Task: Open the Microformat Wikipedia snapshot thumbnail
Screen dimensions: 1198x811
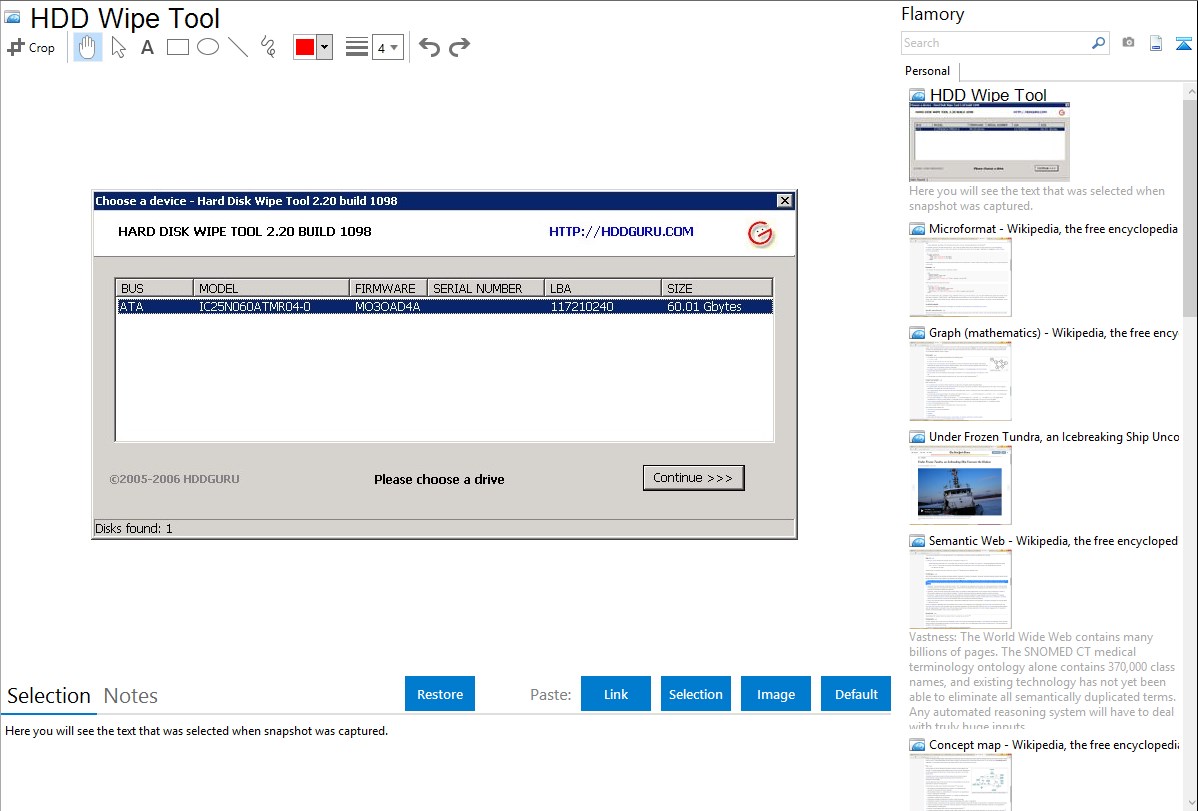Action: point(960,277)
